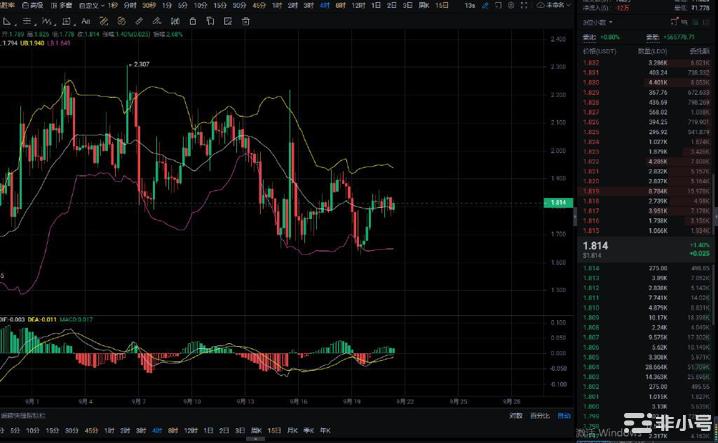Choose 年K interval in bottom bar

325,431
